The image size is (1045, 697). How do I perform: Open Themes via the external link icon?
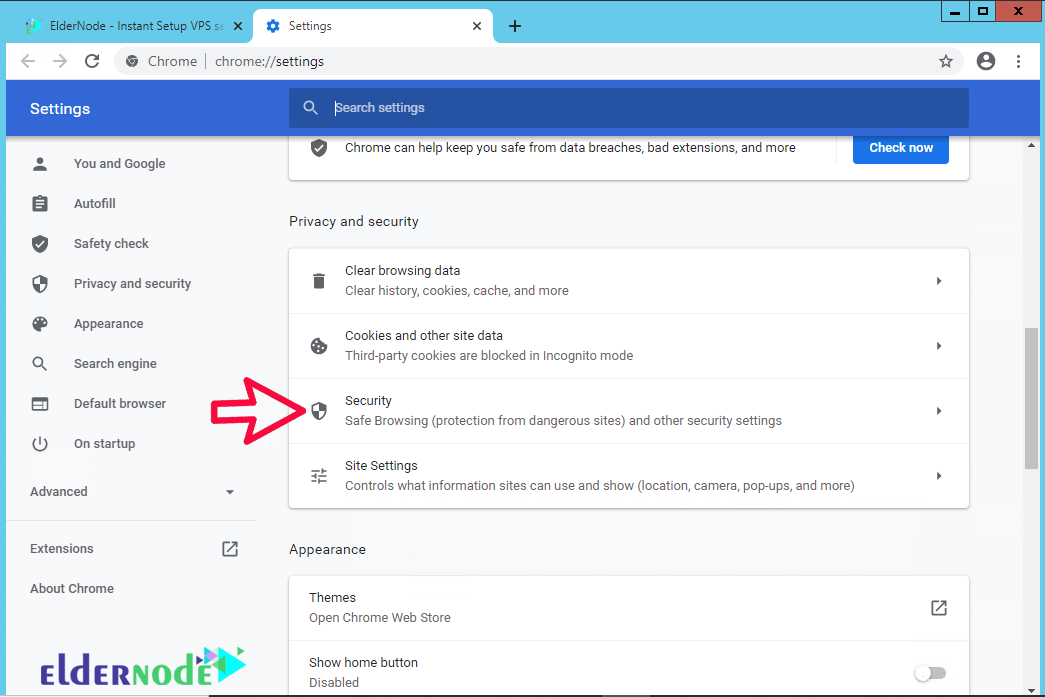pos(938,607)
